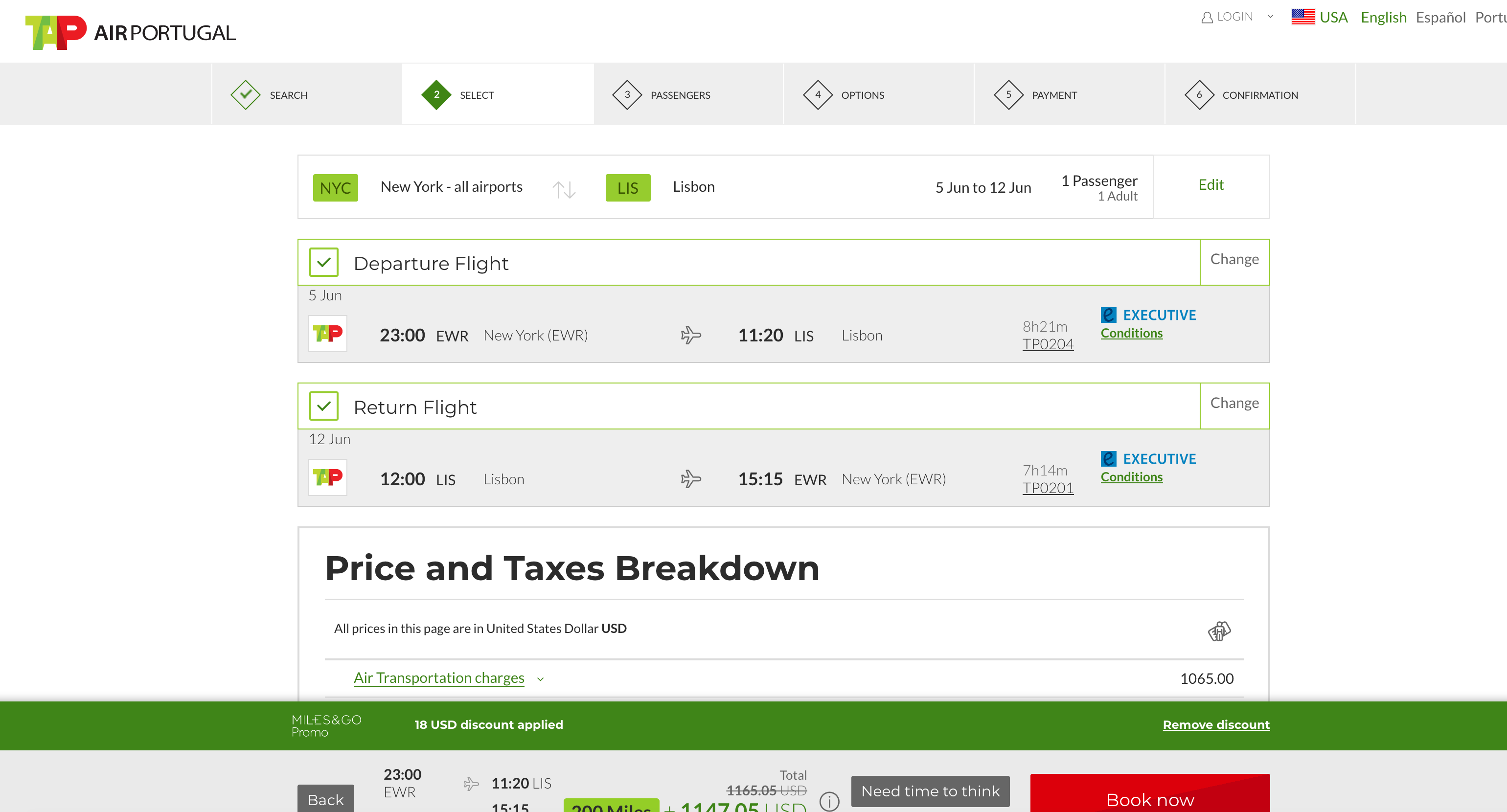Toggle the Return Flight checkbox
Image resolution: width=1507 pixels, height=812 pixels.
(324, 406)
